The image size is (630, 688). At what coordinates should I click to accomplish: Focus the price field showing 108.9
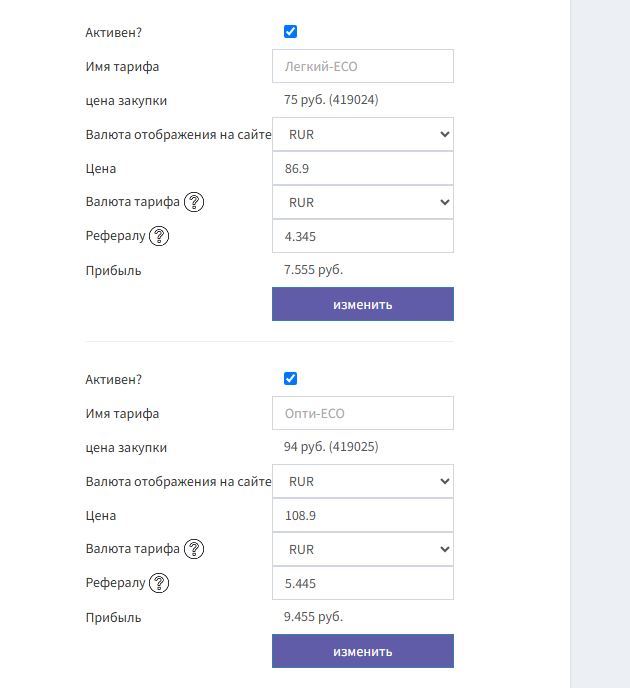point(362,515)
